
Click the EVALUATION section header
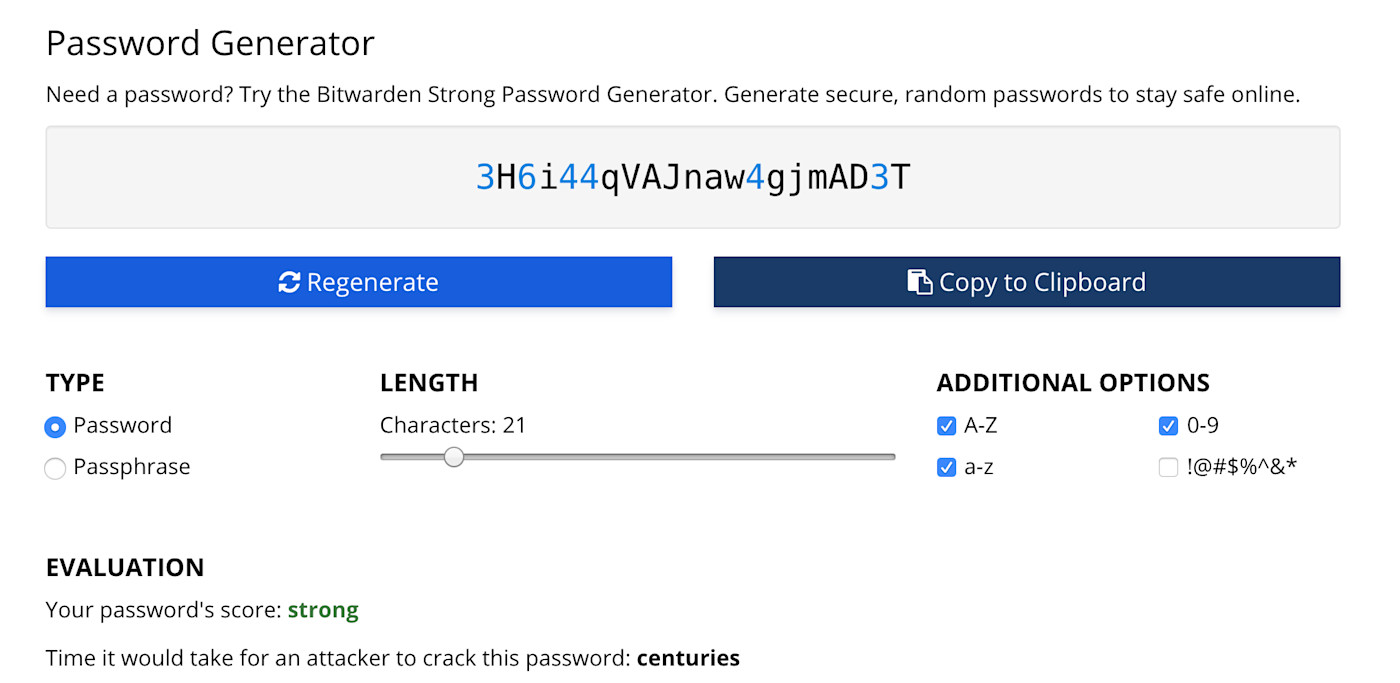(125, 567)
